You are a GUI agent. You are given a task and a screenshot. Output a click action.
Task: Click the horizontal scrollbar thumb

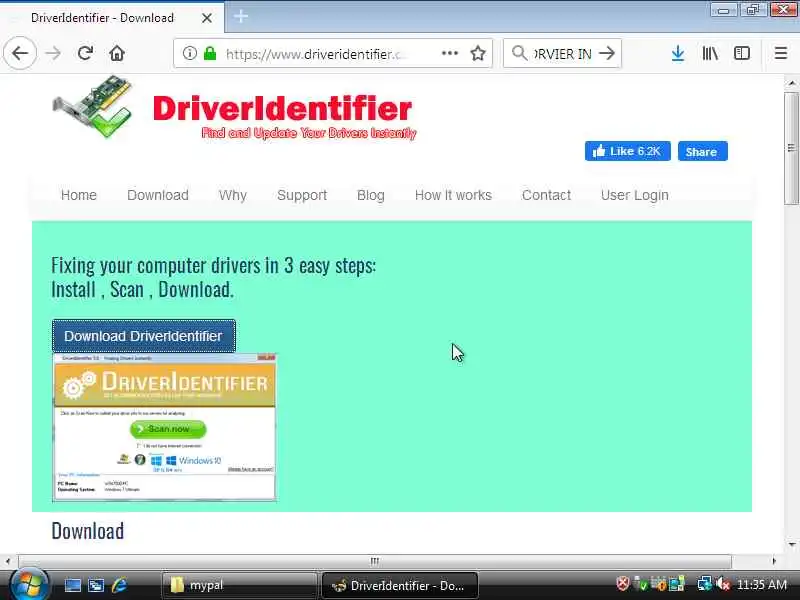(375, 561)
